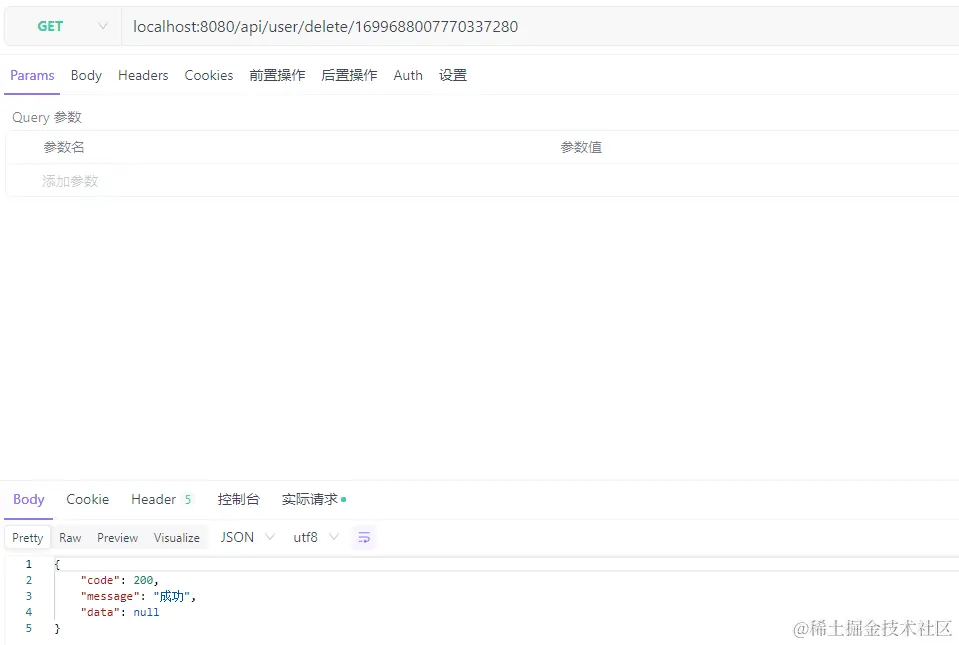
Task: Open the 前置操作 tab
Action: 277,75
